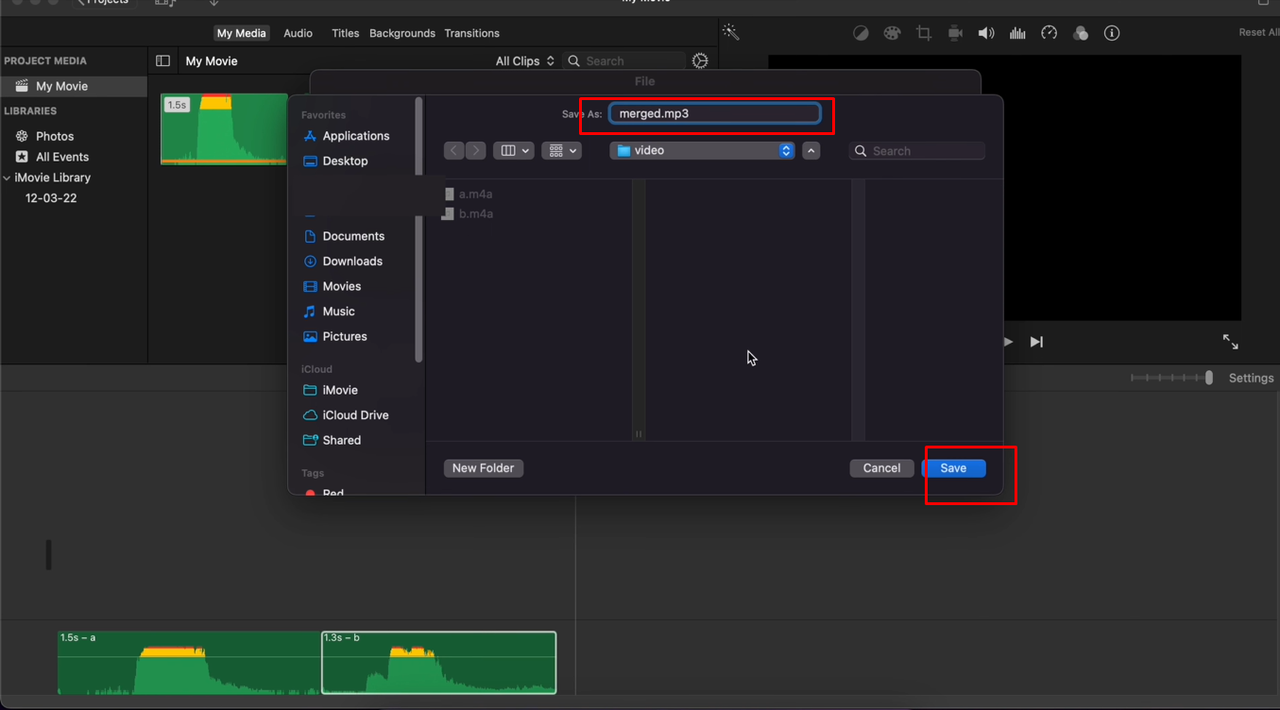
Task: Open Applications in the dialog sidebar
Action: pyautogui.click(x=356, y=136)
